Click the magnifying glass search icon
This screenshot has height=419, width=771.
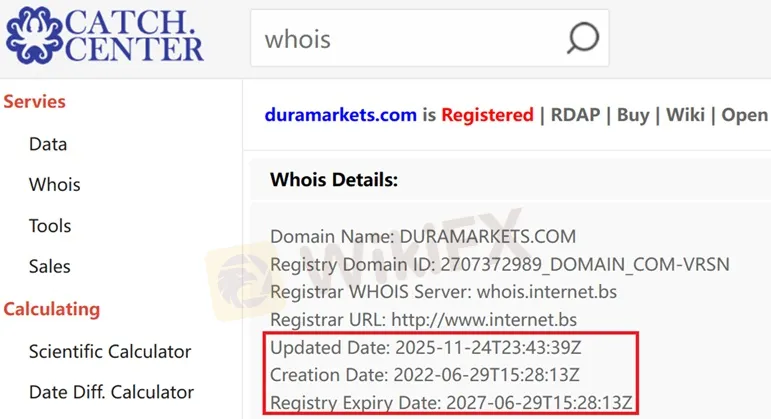583,38
